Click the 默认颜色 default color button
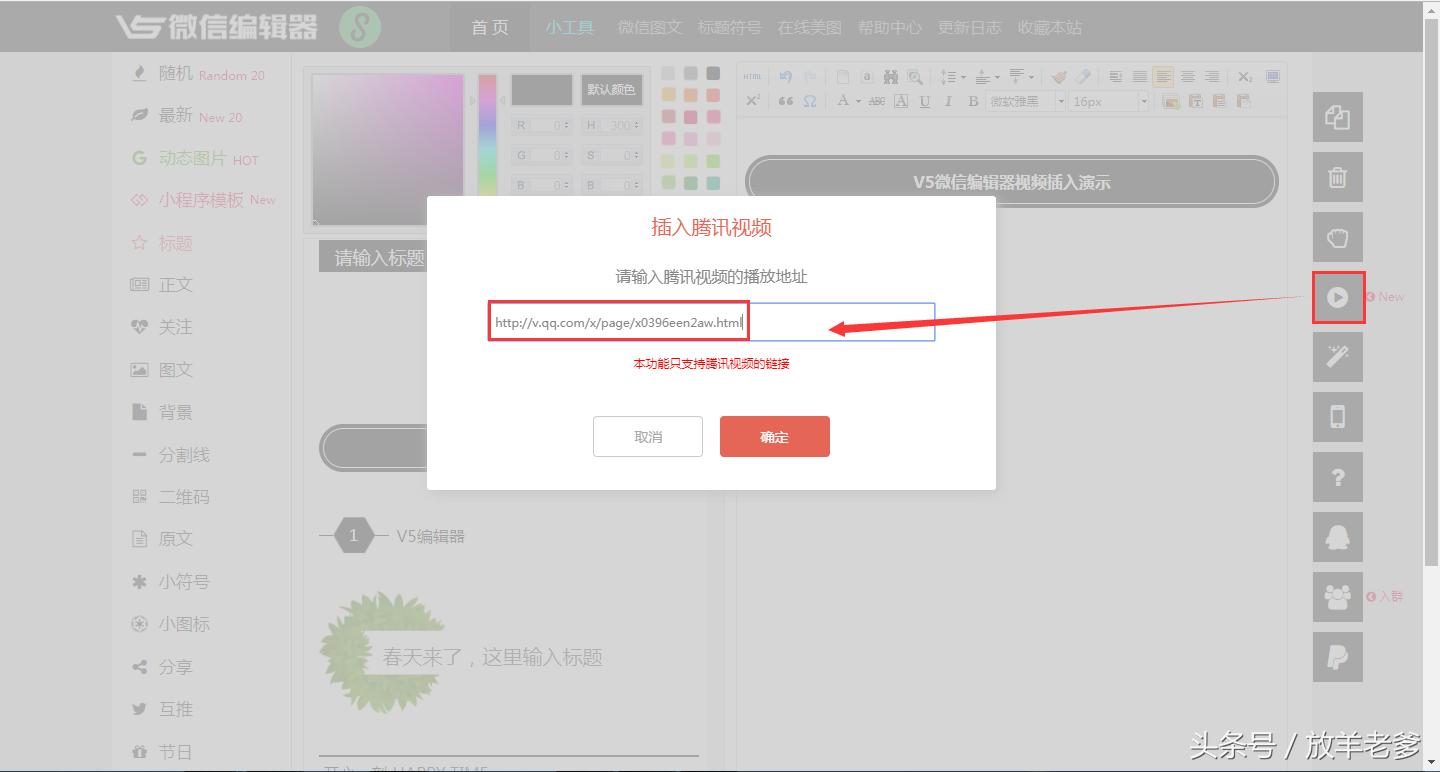1440x772 pixels. pyautogui.click(x=611, y=90)
